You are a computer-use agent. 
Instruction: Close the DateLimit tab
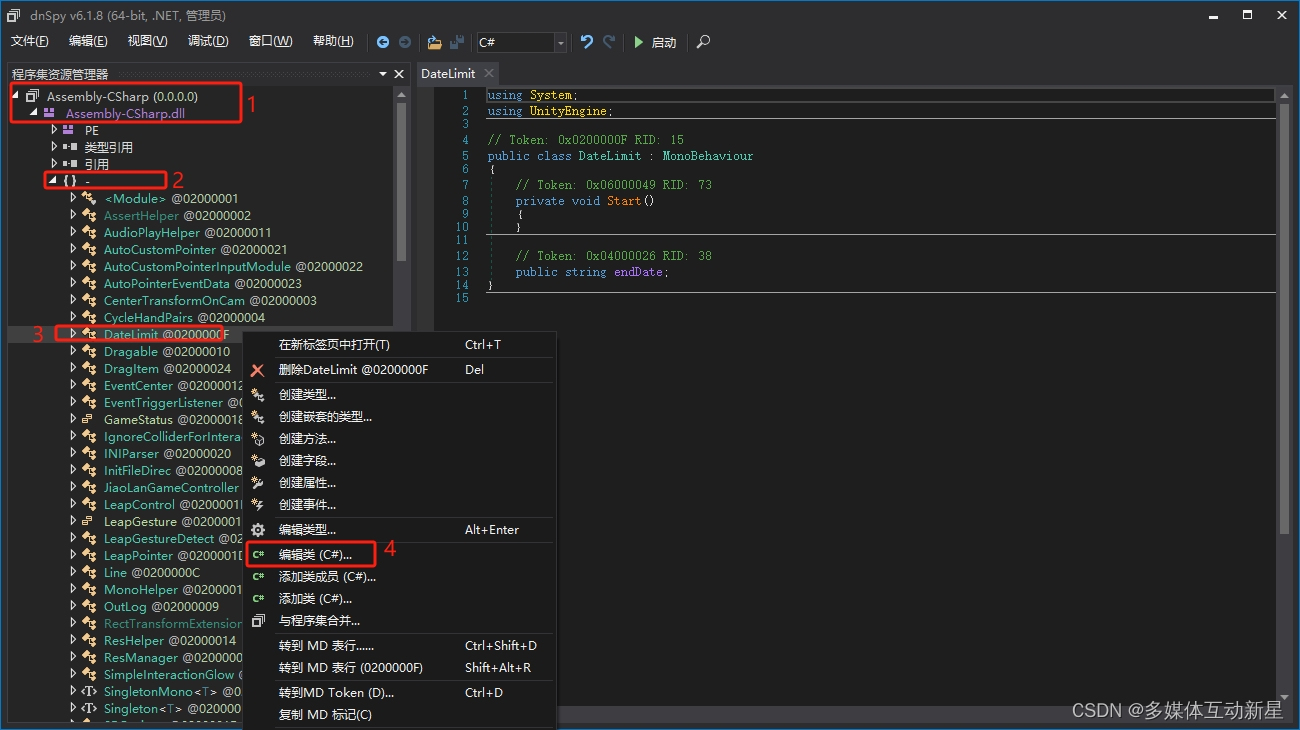489,73
